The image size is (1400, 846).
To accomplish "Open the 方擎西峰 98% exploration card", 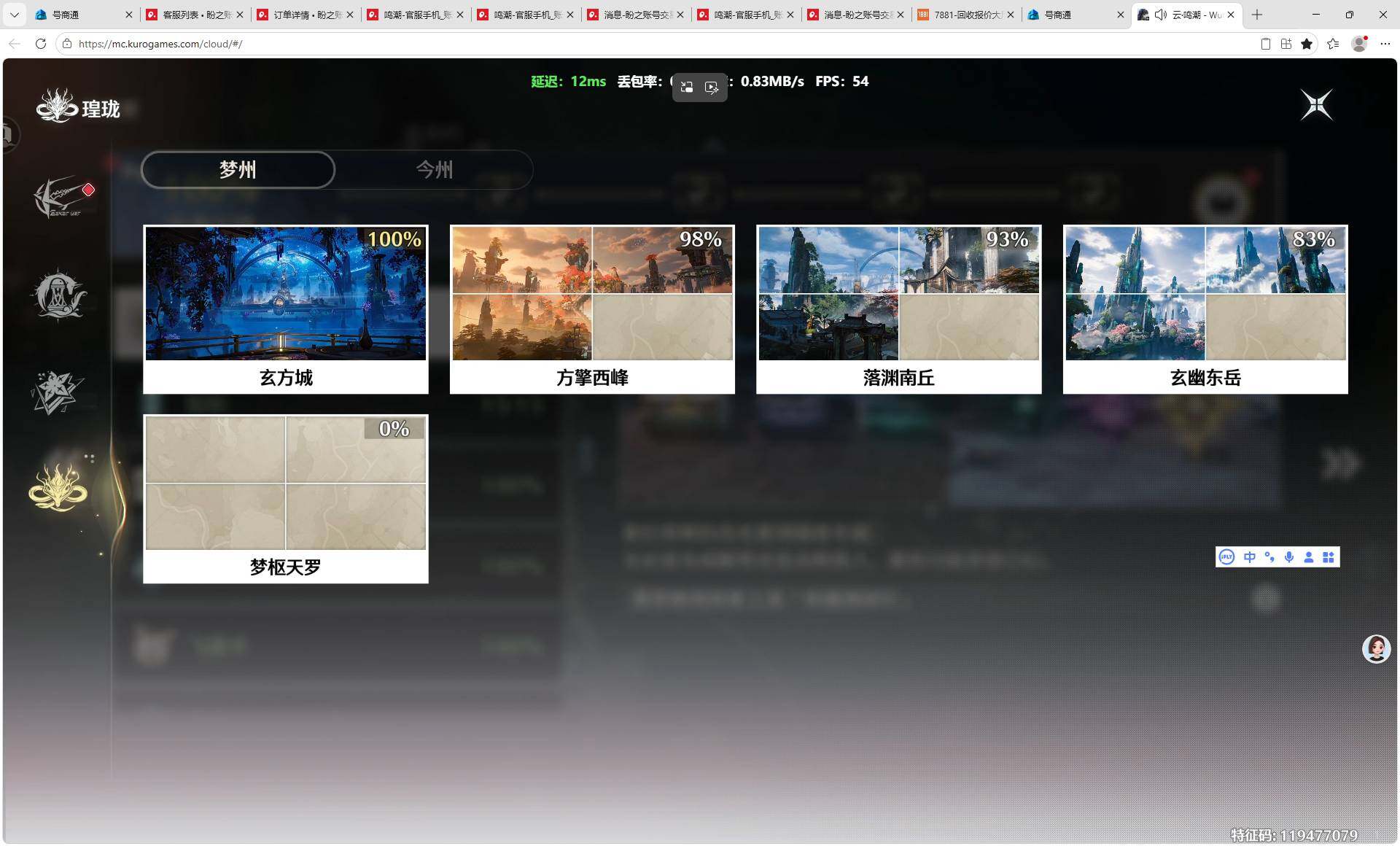I will pyautogui.click(x=592, y=309).
